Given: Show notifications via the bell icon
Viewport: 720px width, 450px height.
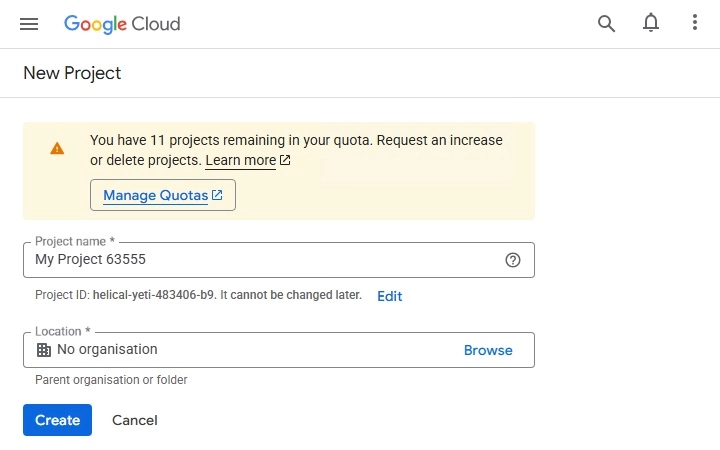Looking at the screenshot, I should pos(651,24).
